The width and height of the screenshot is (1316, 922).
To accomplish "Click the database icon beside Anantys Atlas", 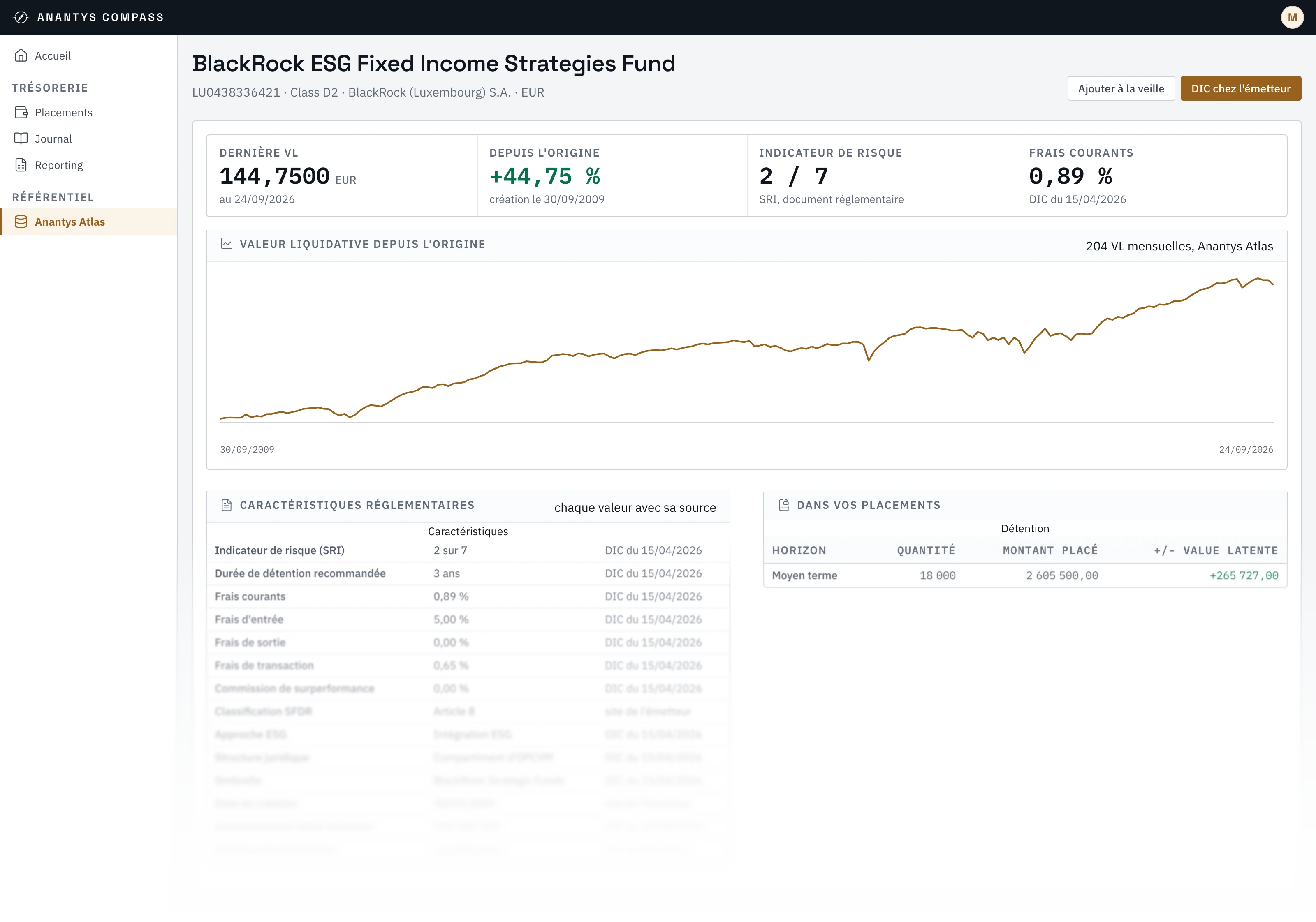I will click(x=21, y=222).
